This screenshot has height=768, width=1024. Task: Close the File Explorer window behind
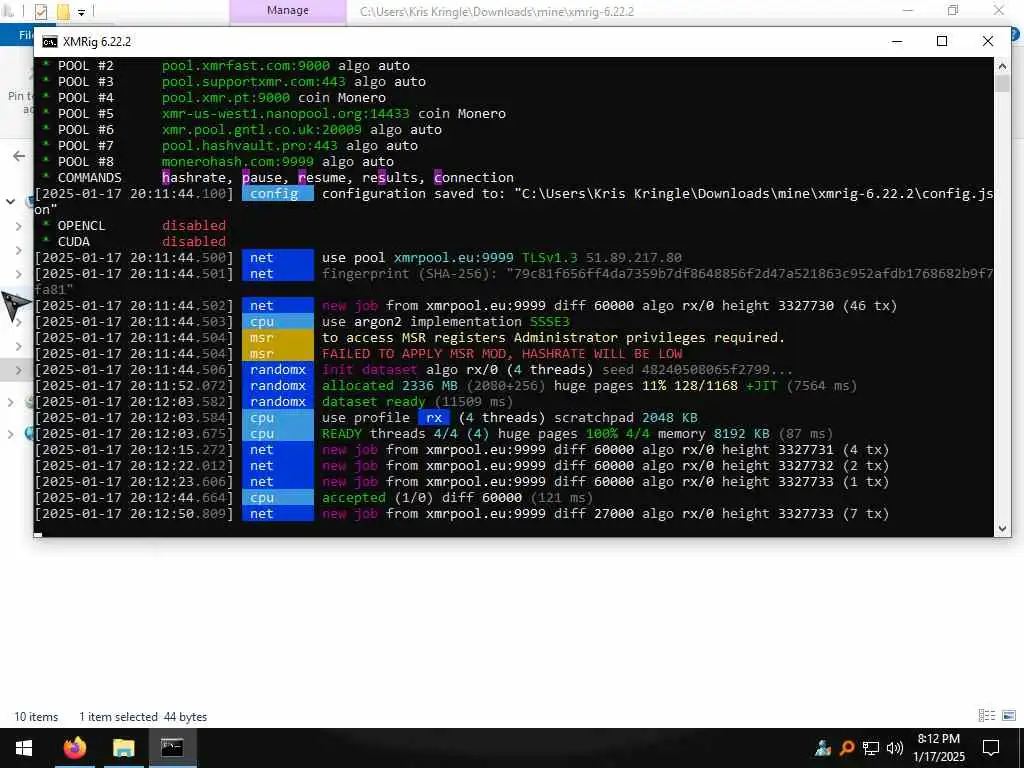pos(999,10)
